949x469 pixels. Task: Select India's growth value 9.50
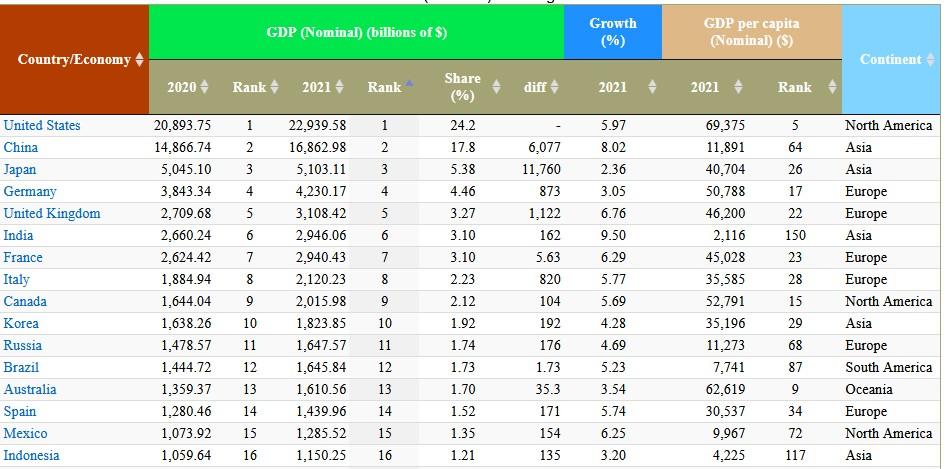[x=613, y=235]
